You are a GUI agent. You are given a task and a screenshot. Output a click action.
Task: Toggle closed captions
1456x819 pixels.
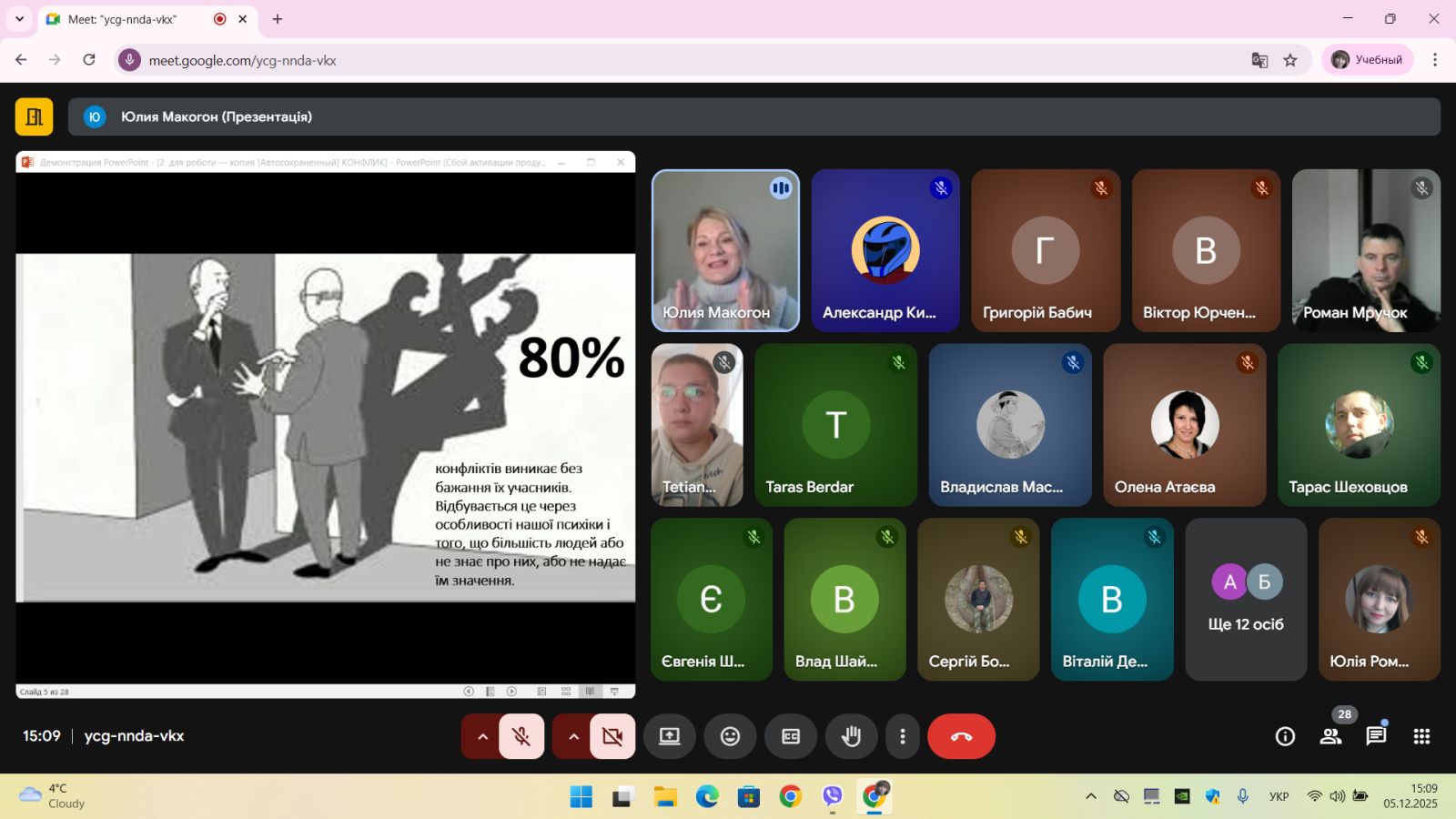click(x=791, y=736)
